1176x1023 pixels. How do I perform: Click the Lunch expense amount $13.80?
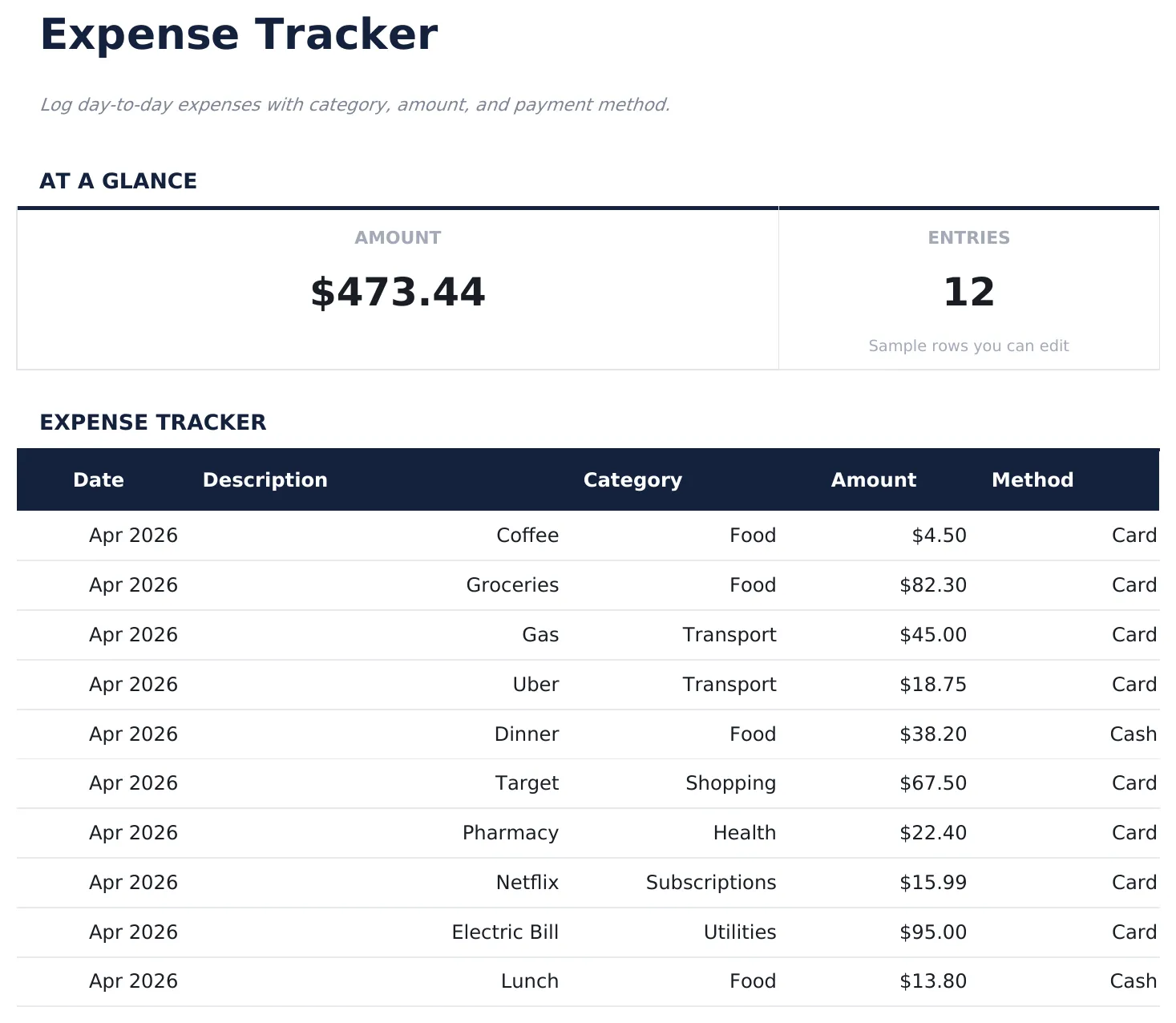(933, 981)
